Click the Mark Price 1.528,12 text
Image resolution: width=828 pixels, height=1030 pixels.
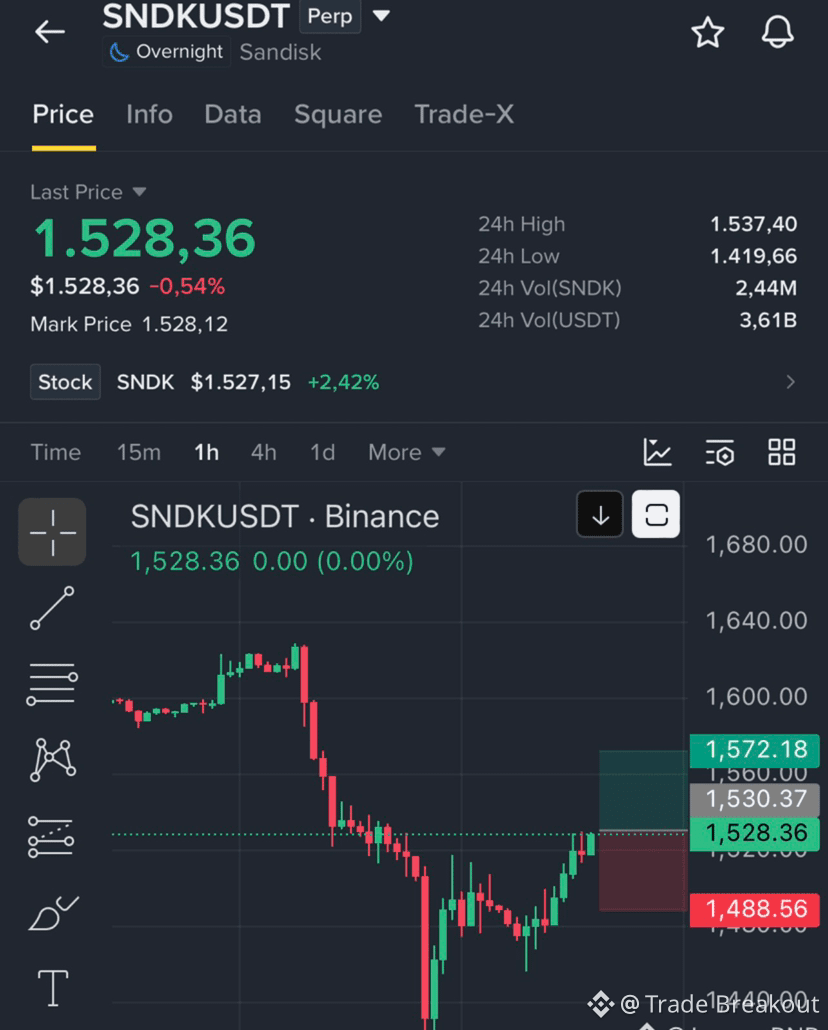[x=129, y=324]
